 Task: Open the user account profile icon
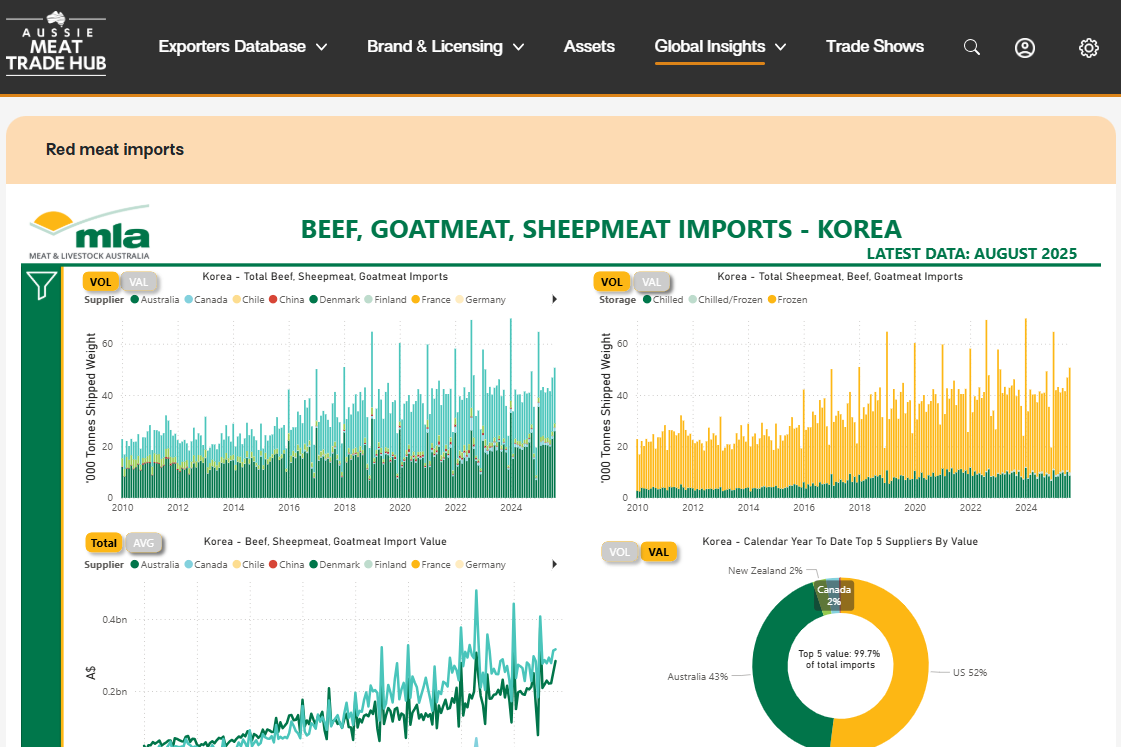pyautogui.click(x=1025, y=47)
